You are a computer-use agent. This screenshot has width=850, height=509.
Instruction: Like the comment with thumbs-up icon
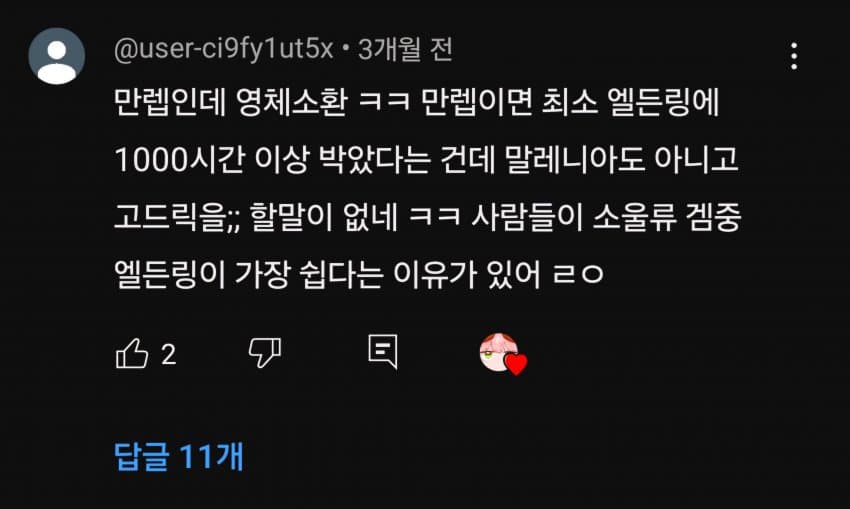[x=132, y=353]
